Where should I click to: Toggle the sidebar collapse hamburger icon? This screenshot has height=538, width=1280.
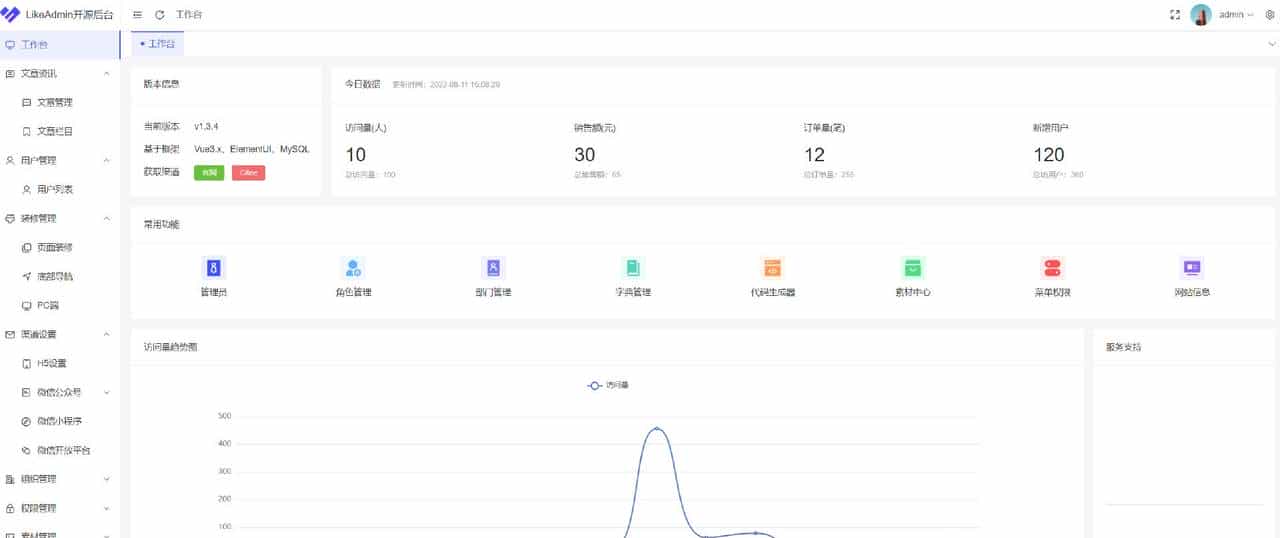(x=137, y=15)
